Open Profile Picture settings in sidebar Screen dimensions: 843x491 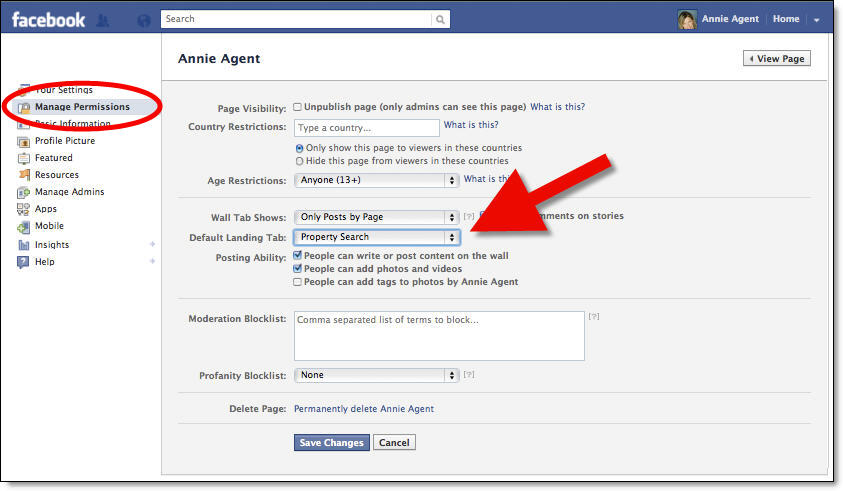click(65, 141)
